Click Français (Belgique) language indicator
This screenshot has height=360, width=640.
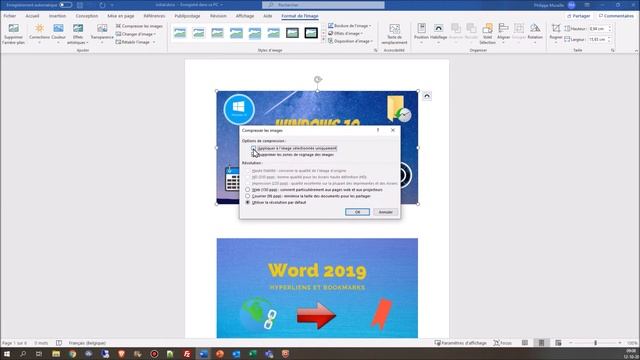87,343
